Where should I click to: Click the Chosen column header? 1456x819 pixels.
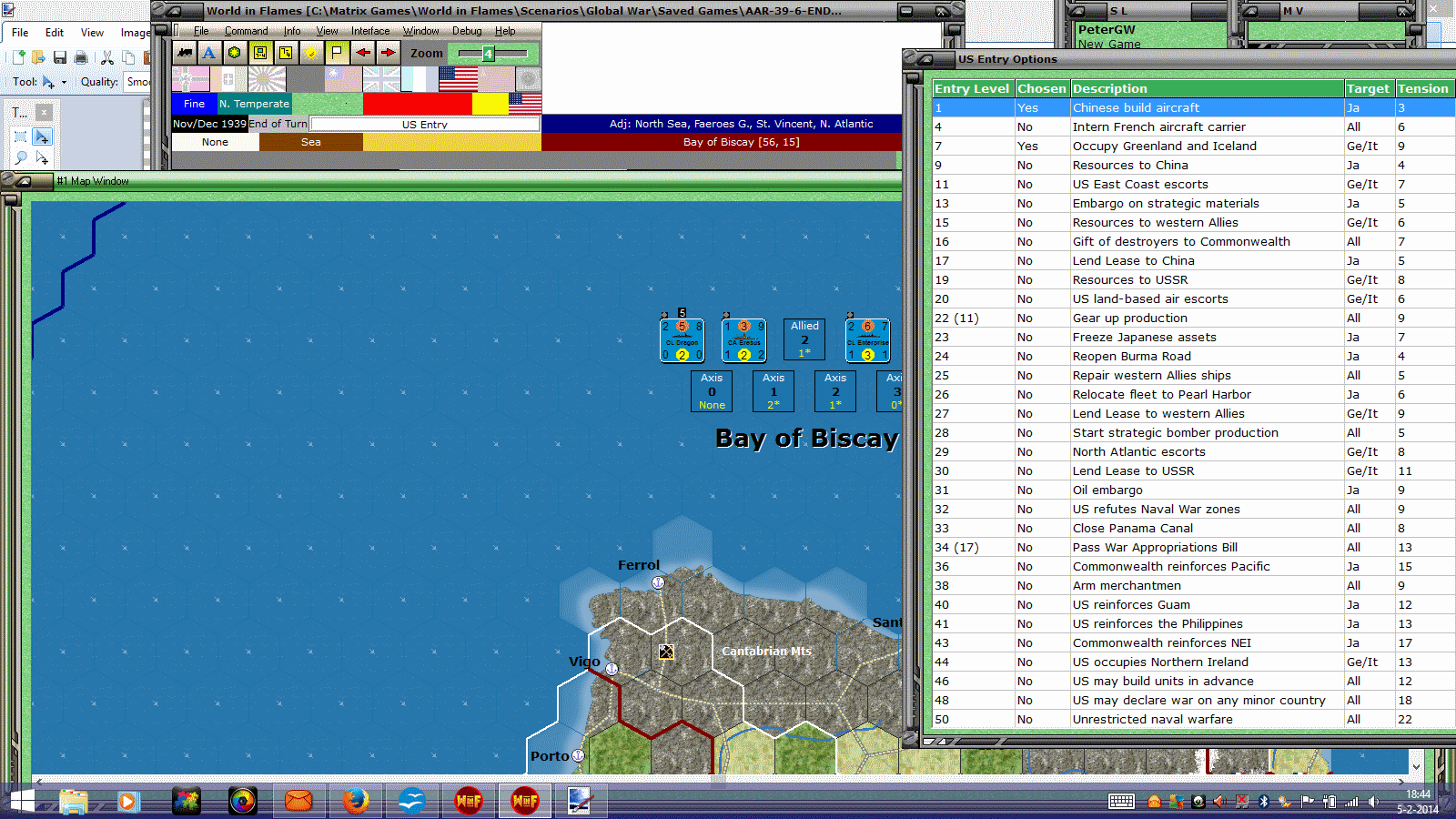coord(1042,88)
